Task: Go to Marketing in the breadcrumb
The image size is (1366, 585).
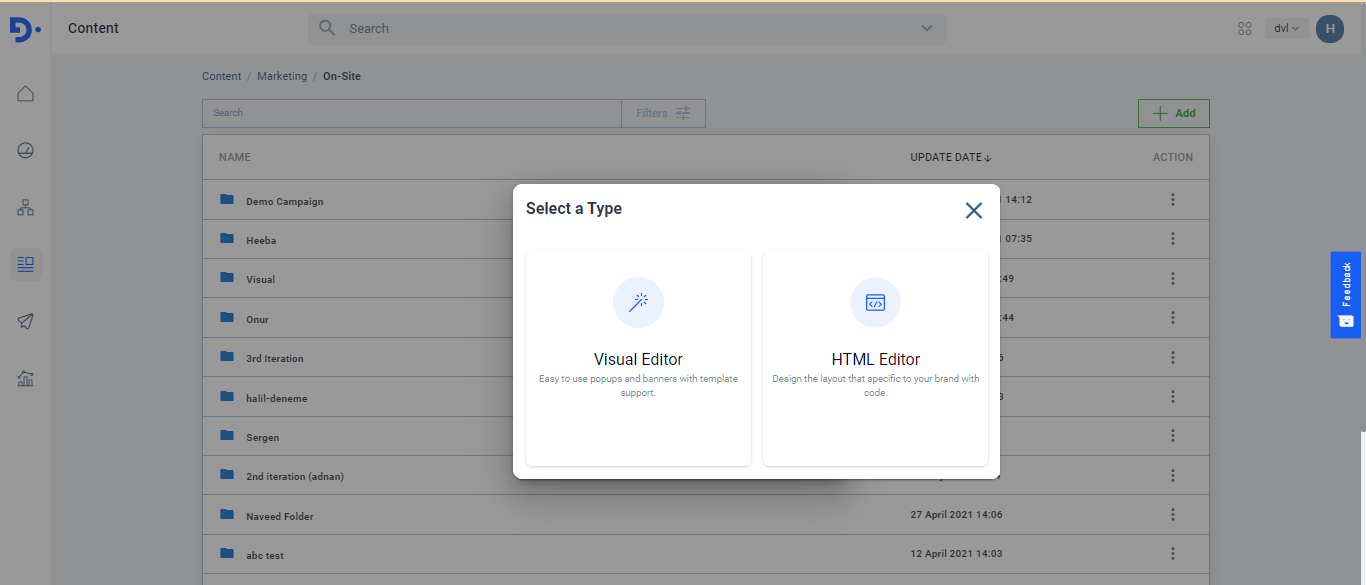Action: pyautogui.click(x=282, y=76)
